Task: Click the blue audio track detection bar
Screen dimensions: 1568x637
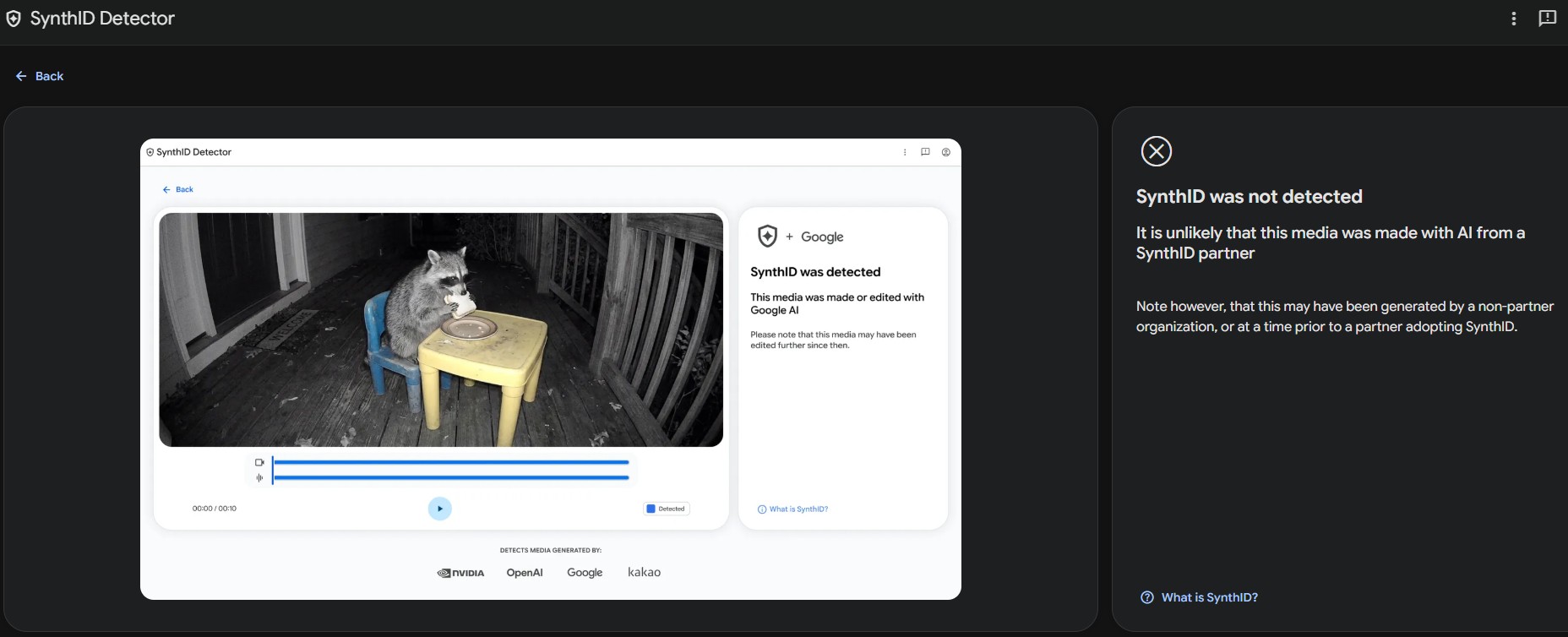Action: tap(451, 478)
